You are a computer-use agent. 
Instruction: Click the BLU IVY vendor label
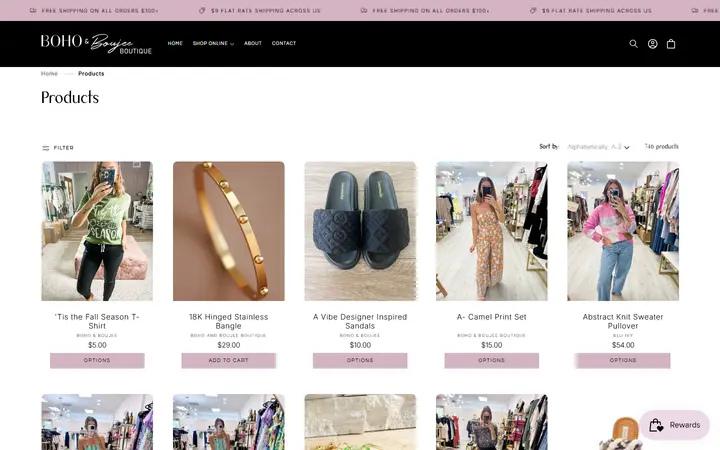click(623, 336)
